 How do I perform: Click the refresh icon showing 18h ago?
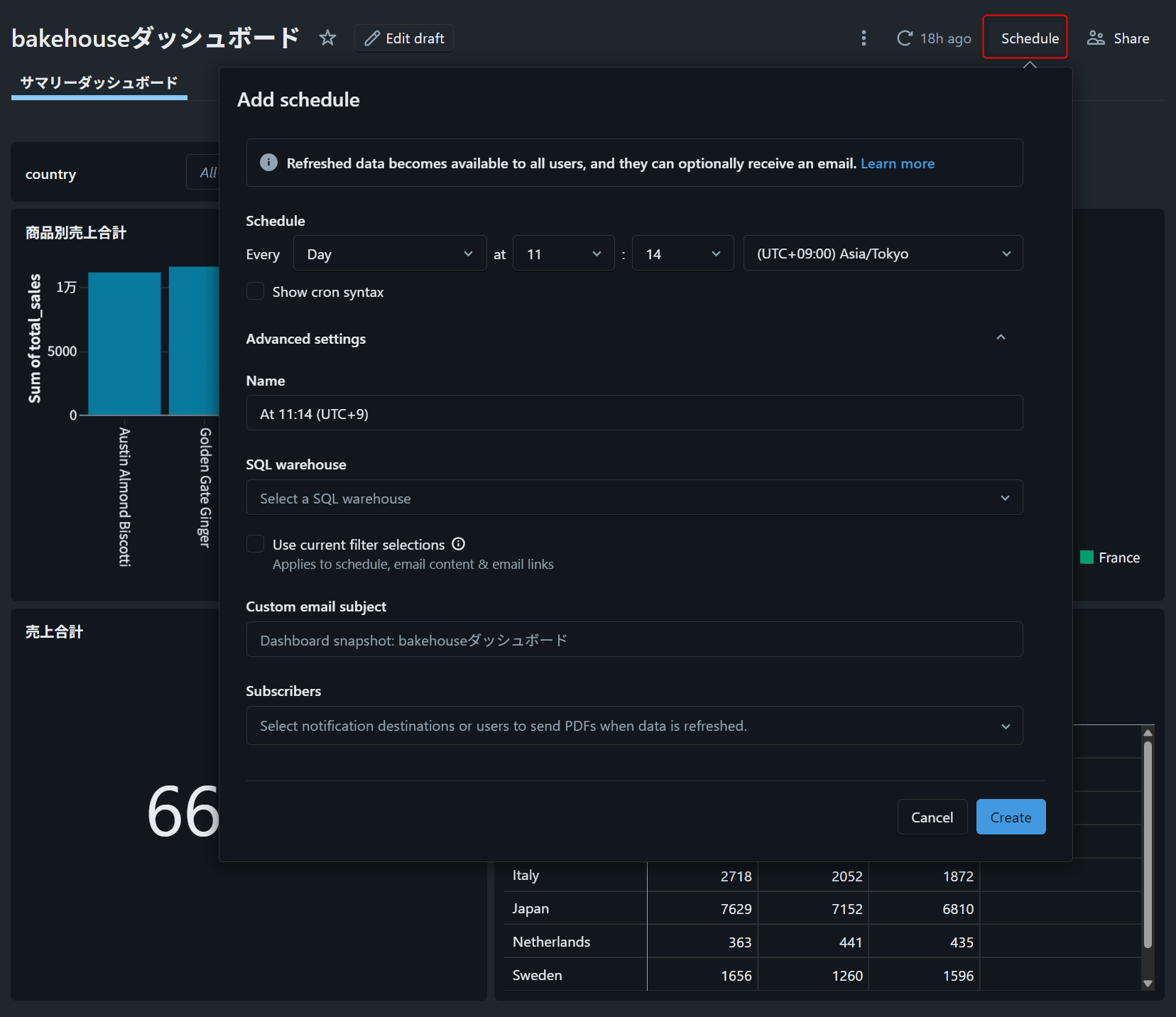click(904, 38)
